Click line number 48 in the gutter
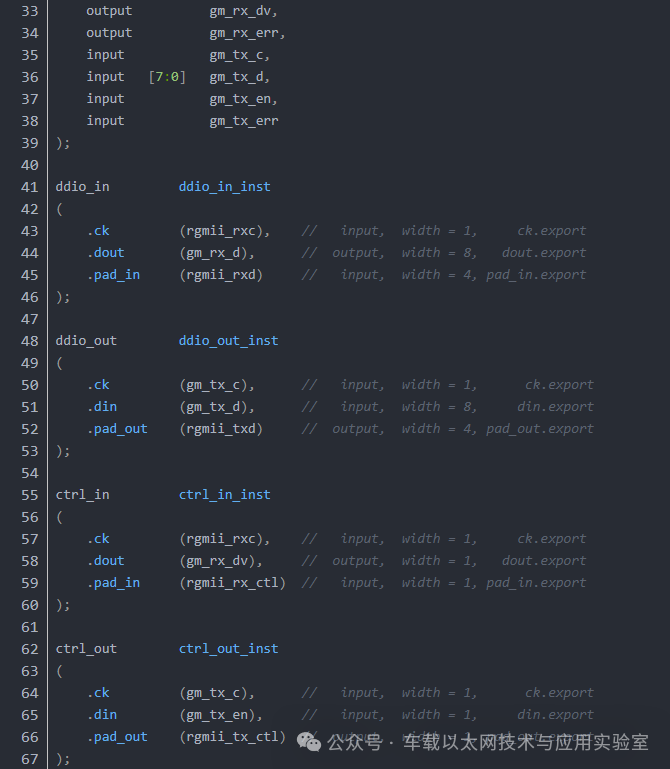Viewport: 670px width, 769px height. point(29,341)
